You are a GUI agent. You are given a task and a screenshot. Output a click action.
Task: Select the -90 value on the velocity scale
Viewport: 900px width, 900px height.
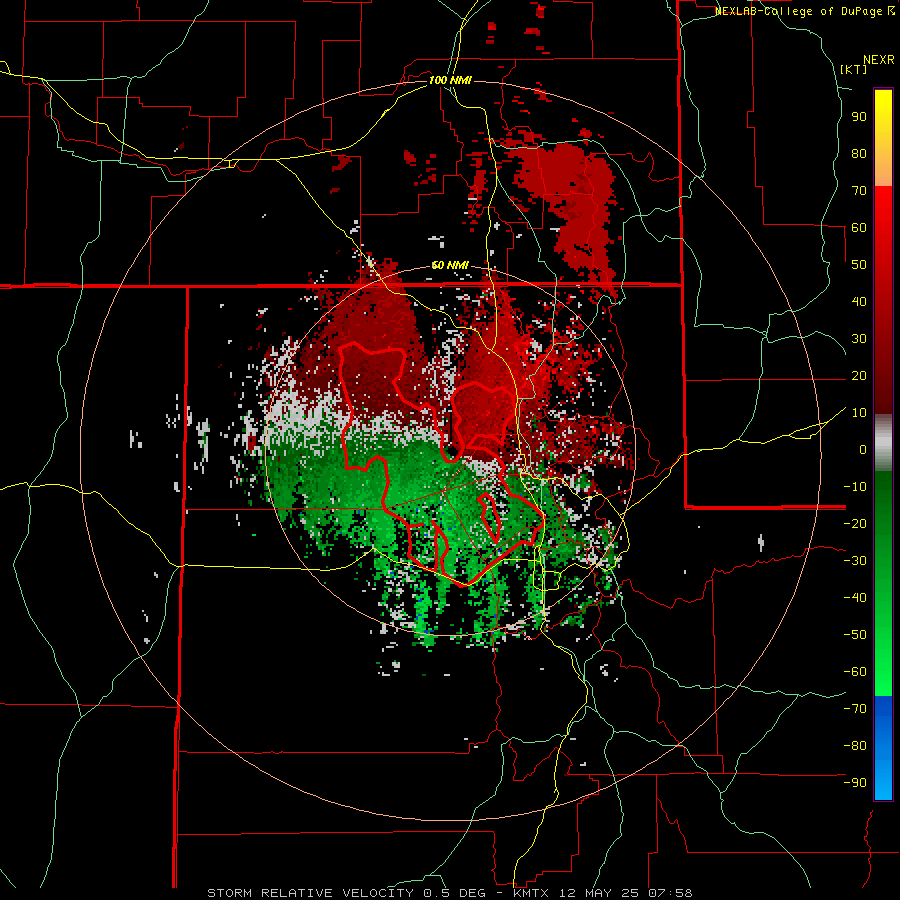coord(855,783)
